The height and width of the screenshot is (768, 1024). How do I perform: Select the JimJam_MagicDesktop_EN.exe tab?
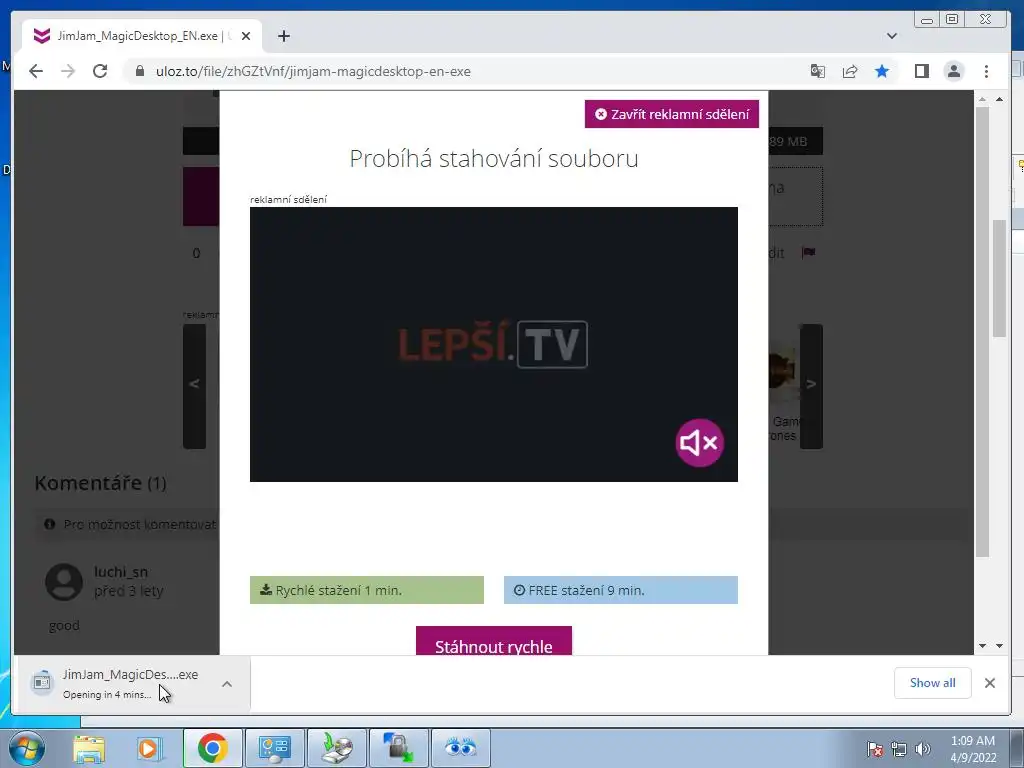pyautogui.click(x=142, y=37)
